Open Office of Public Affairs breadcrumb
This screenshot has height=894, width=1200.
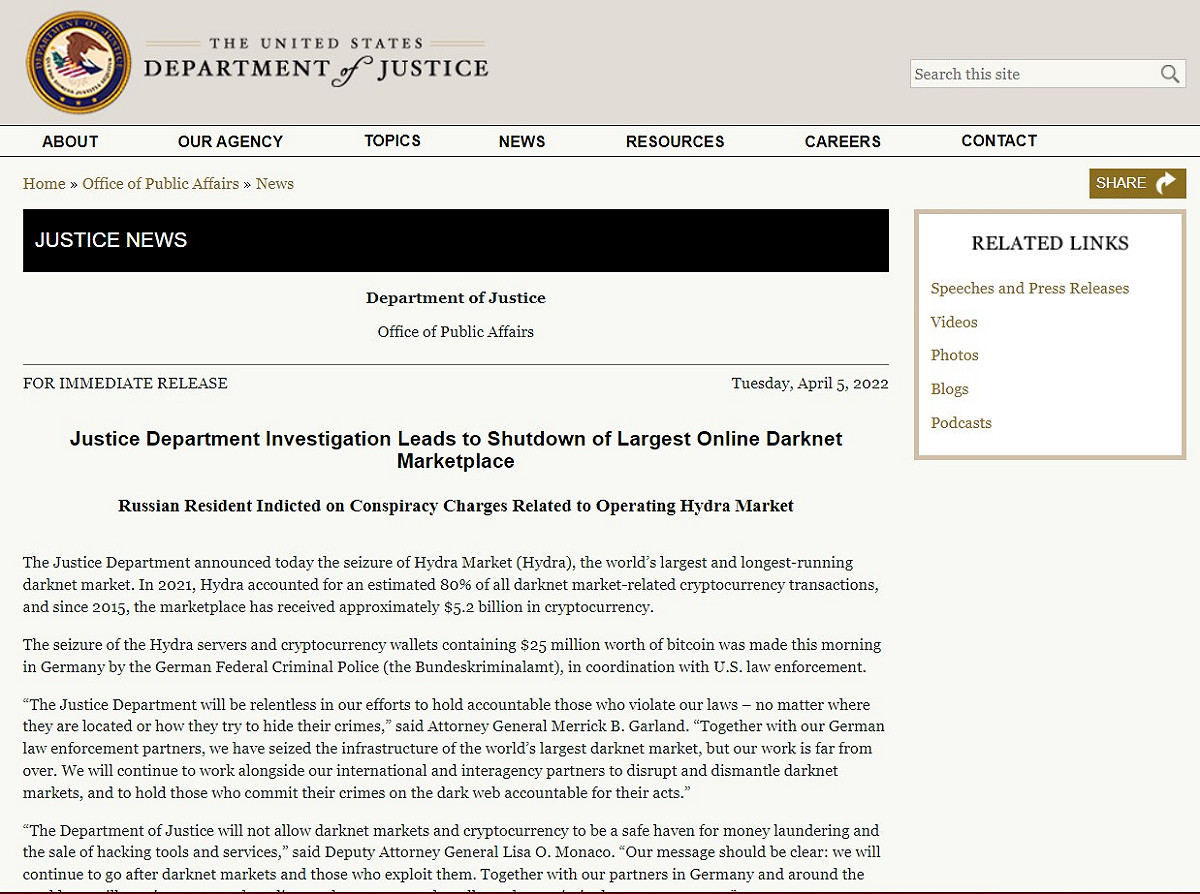161,184
